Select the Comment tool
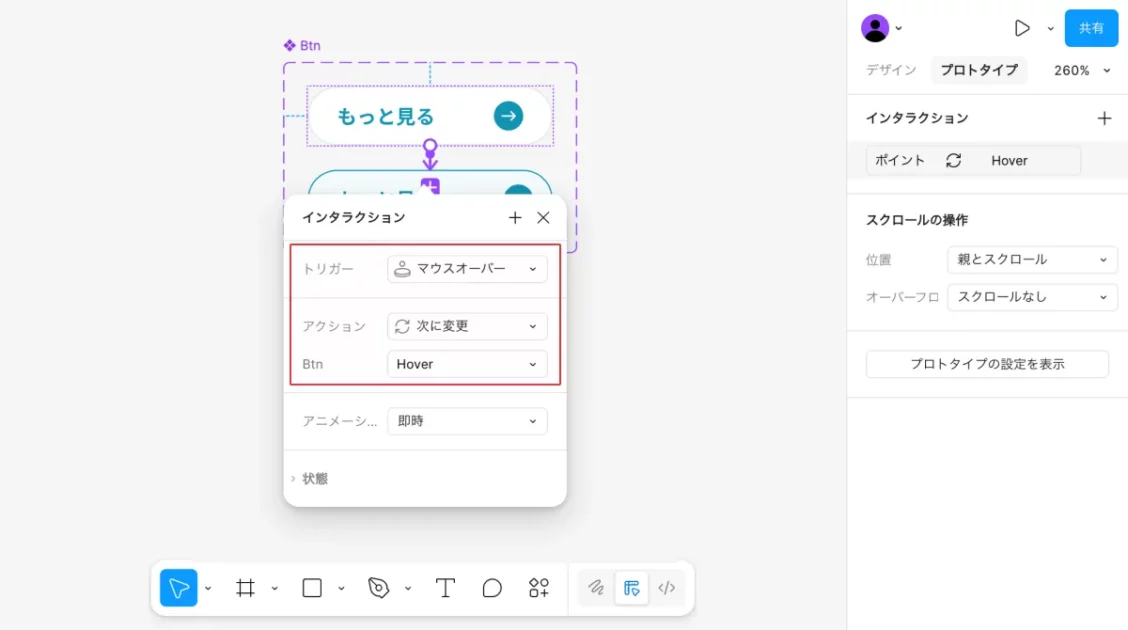The width and height of the screenshot is (1128, 630). (x=492, y=588)
